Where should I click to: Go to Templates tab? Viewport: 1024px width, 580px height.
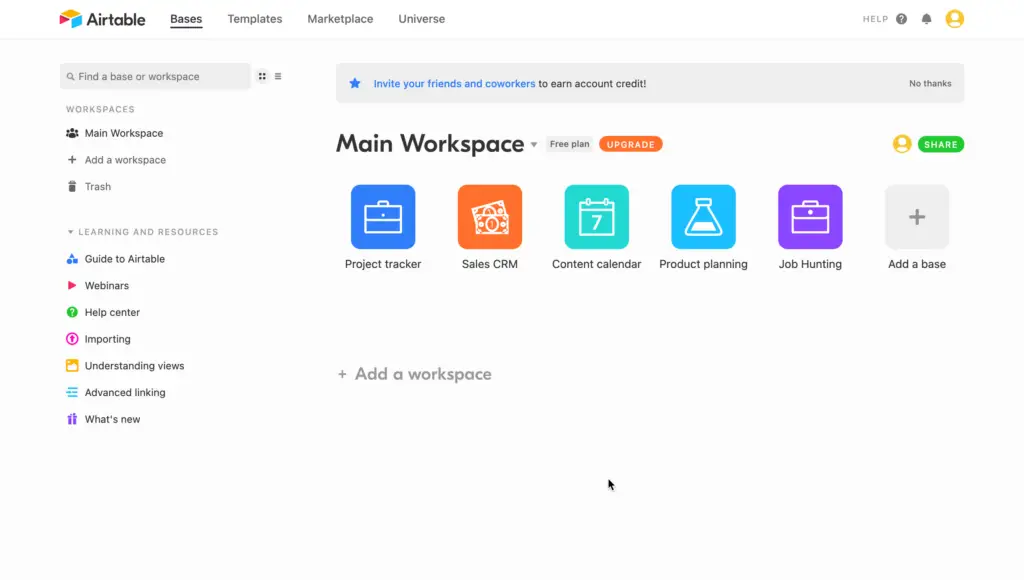coord(255,19)
